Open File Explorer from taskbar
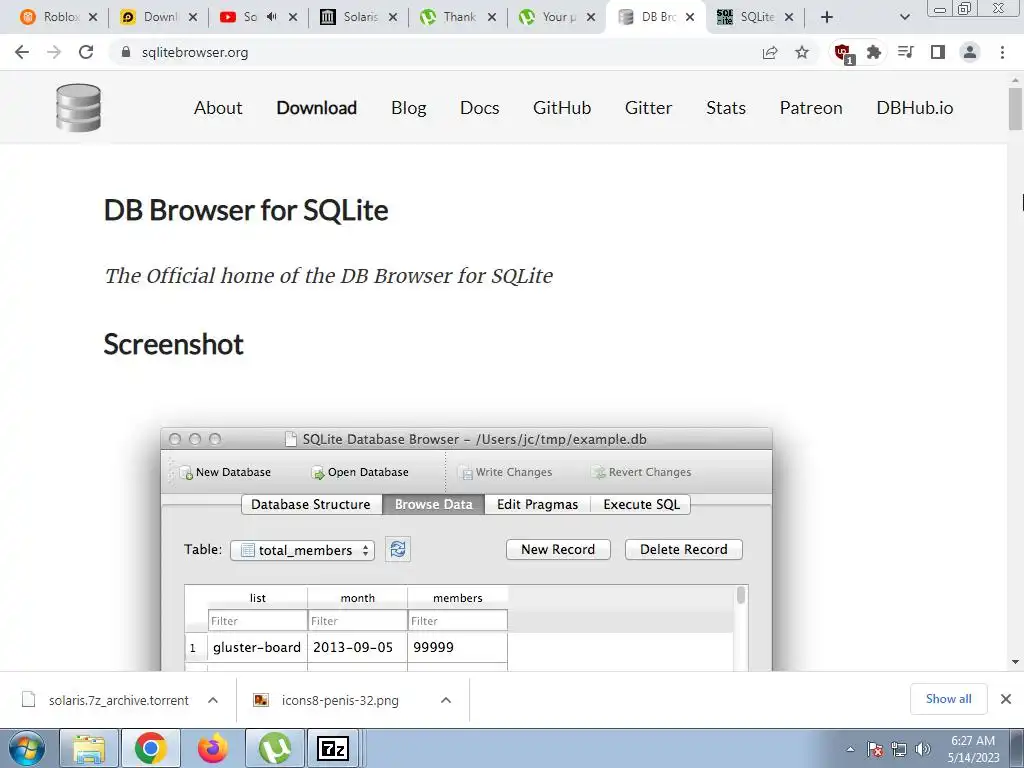The height and width of the screenshot is (768, 1024). (89, 748)
